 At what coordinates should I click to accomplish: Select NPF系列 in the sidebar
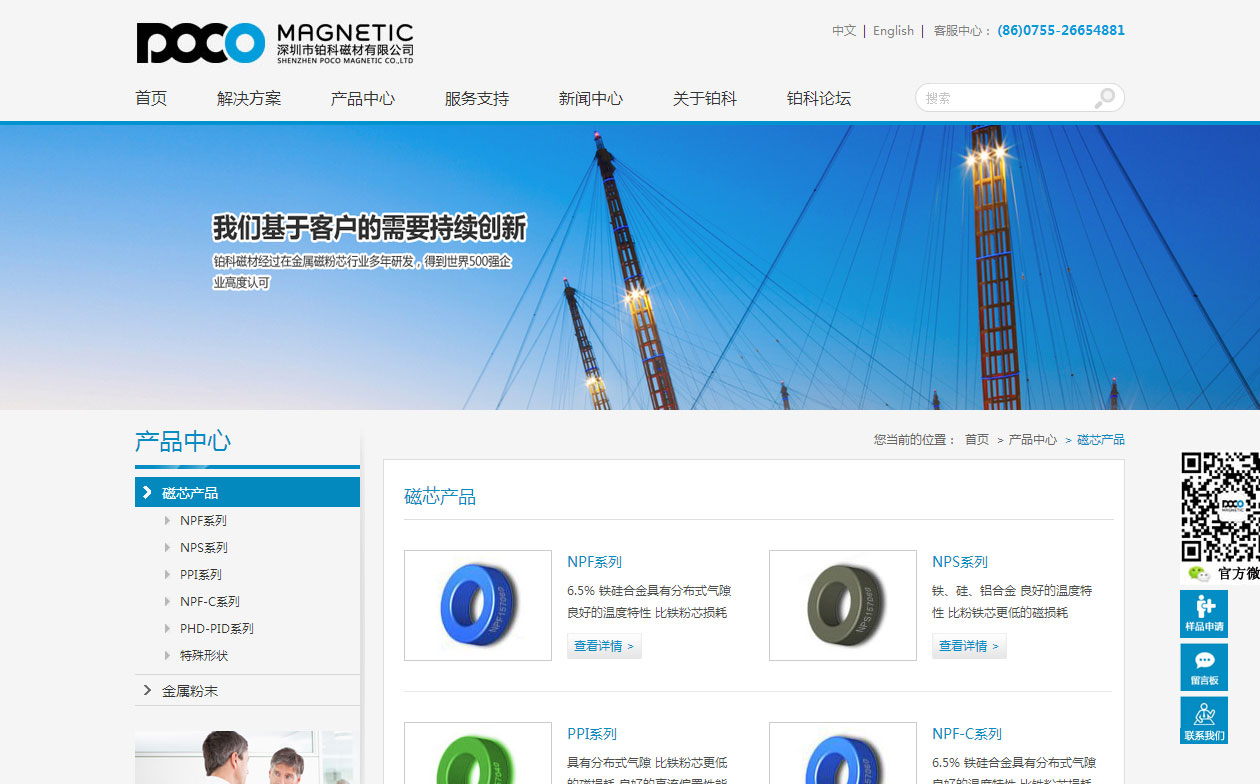pos(203,520)
